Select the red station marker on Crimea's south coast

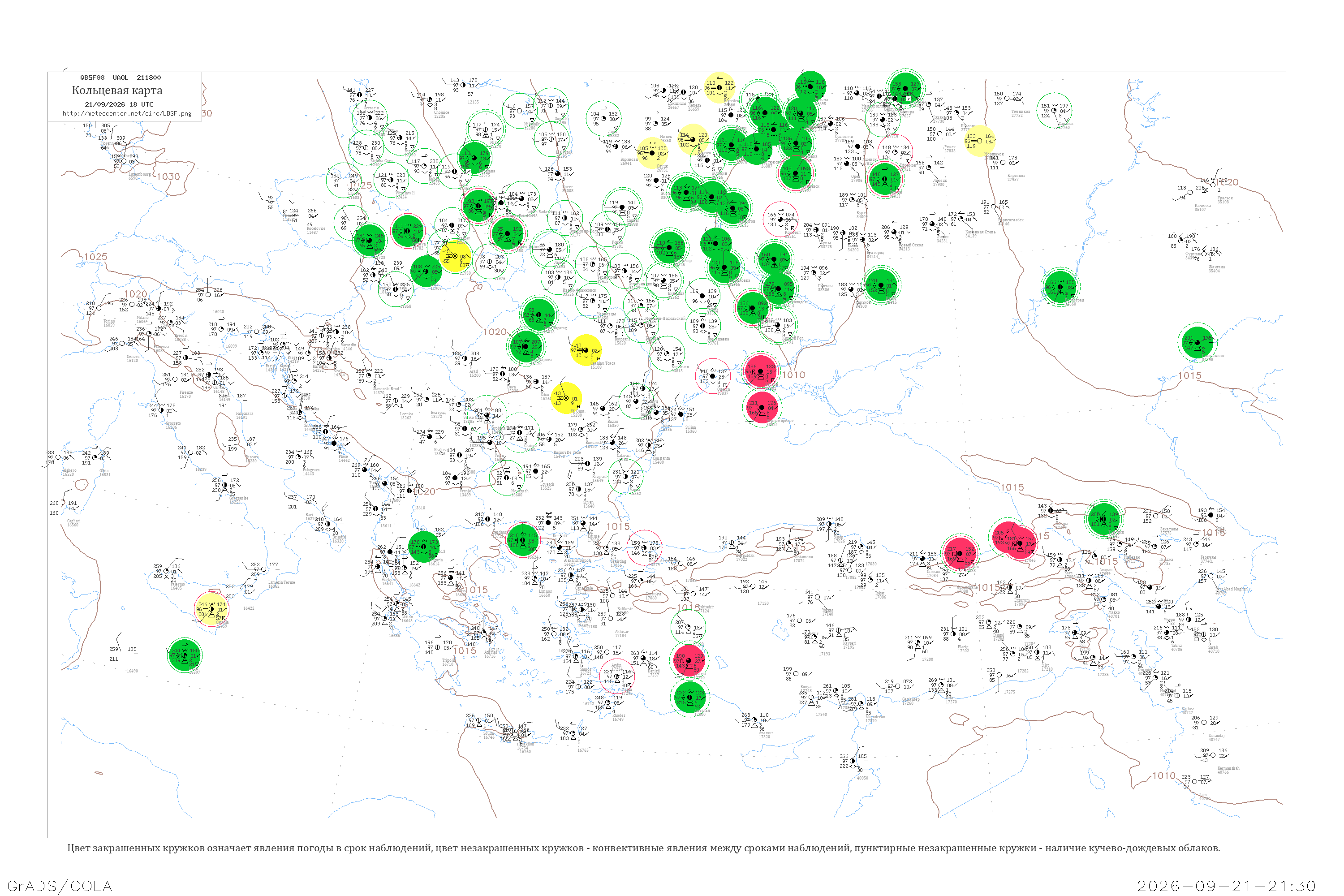(x=762, y=407)
